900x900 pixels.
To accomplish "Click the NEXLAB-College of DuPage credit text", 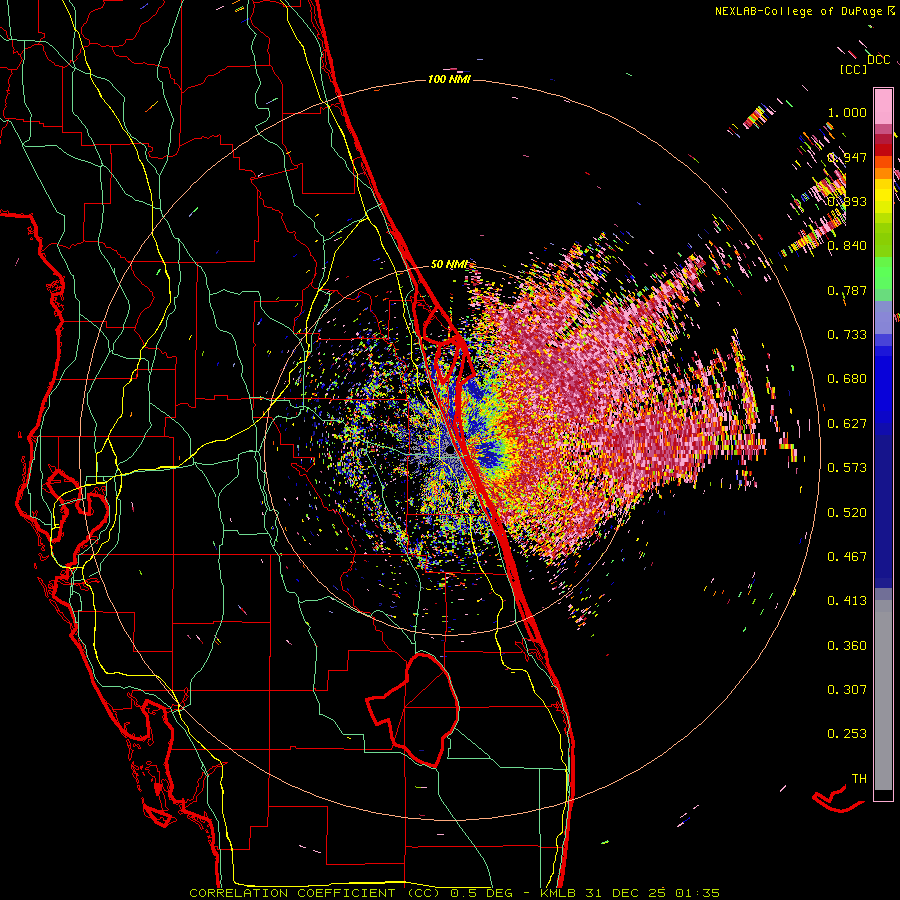I will [800, 11].
